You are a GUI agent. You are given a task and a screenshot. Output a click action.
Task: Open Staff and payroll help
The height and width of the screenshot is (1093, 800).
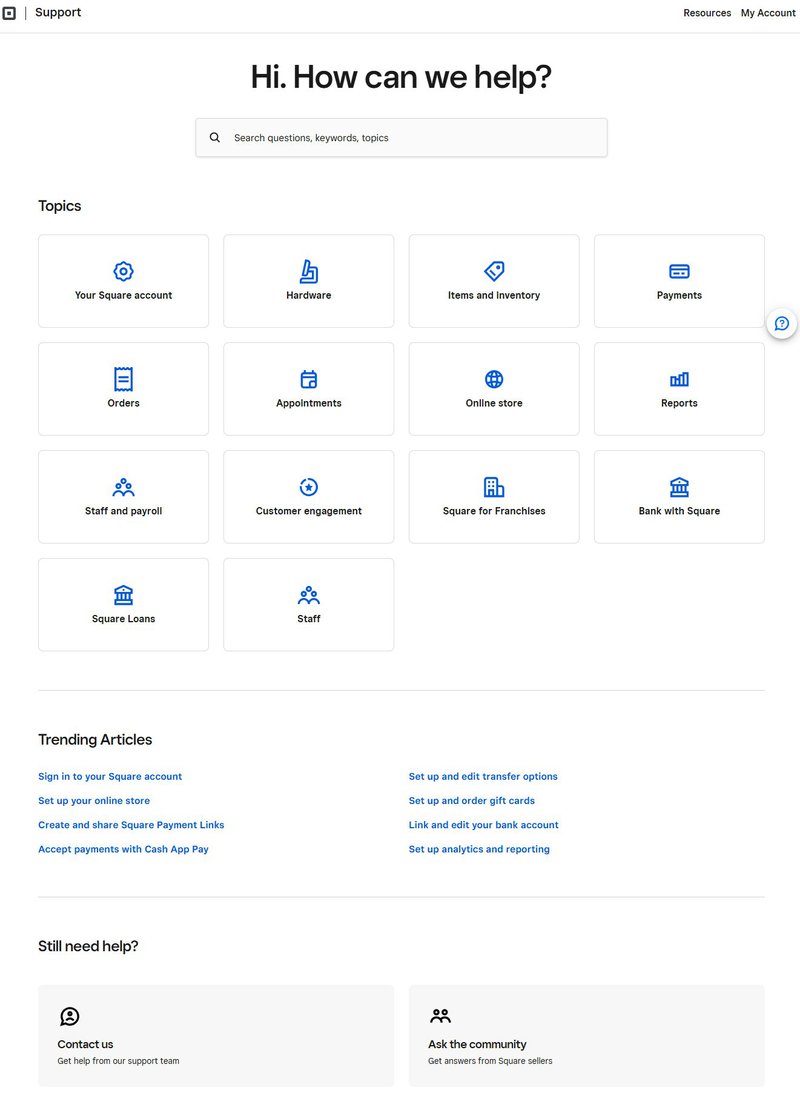123,496
